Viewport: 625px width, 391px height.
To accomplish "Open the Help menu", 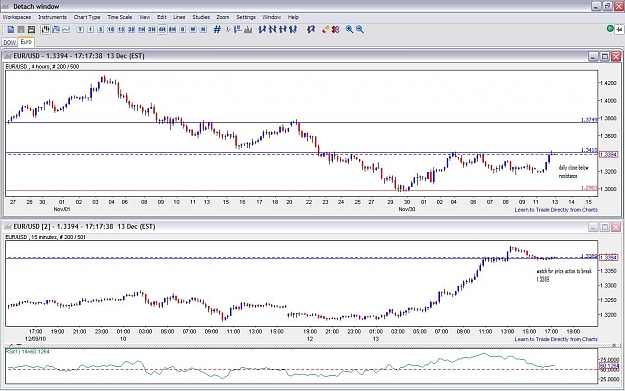I will pos(293,17).
